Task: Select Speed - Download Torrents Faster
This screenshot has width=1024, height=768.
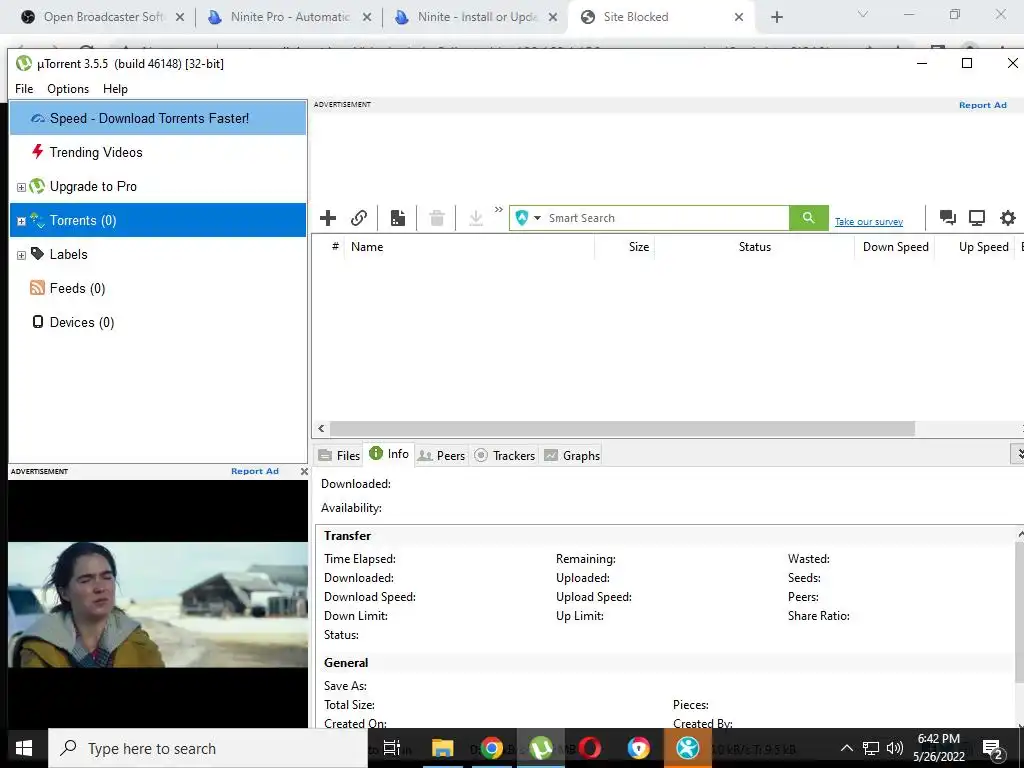Action: pyautogui.click(x=158, y=118)
